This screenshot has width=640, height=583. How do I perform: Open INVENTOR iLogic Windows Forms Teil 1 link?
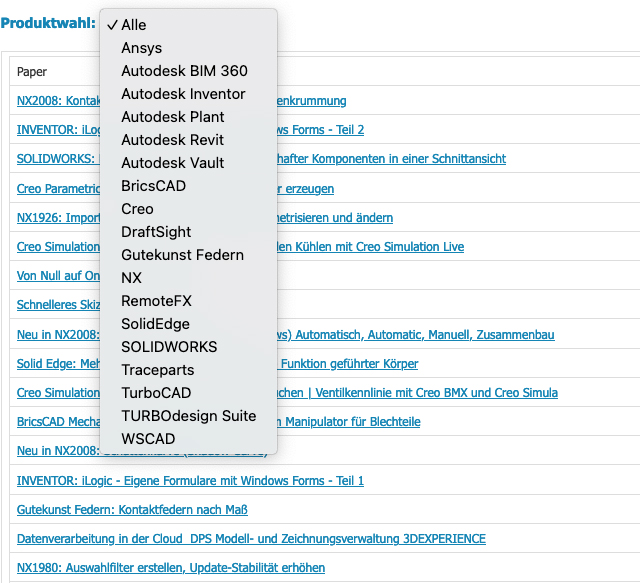190,481
